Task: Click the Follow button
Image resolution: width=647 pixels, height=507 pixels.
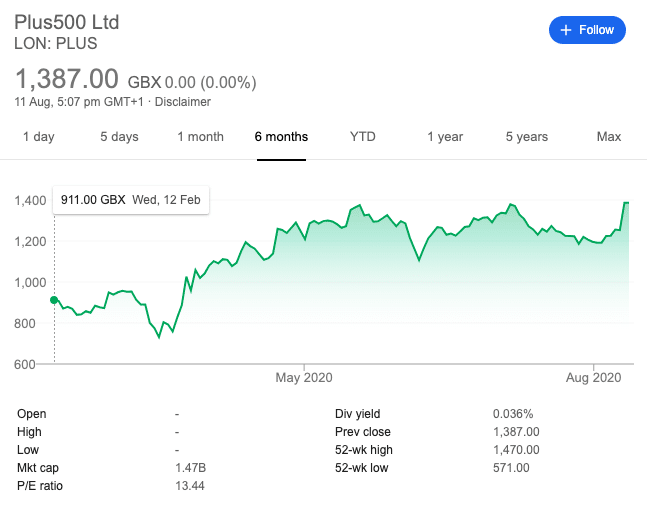Action: (587, 30)
